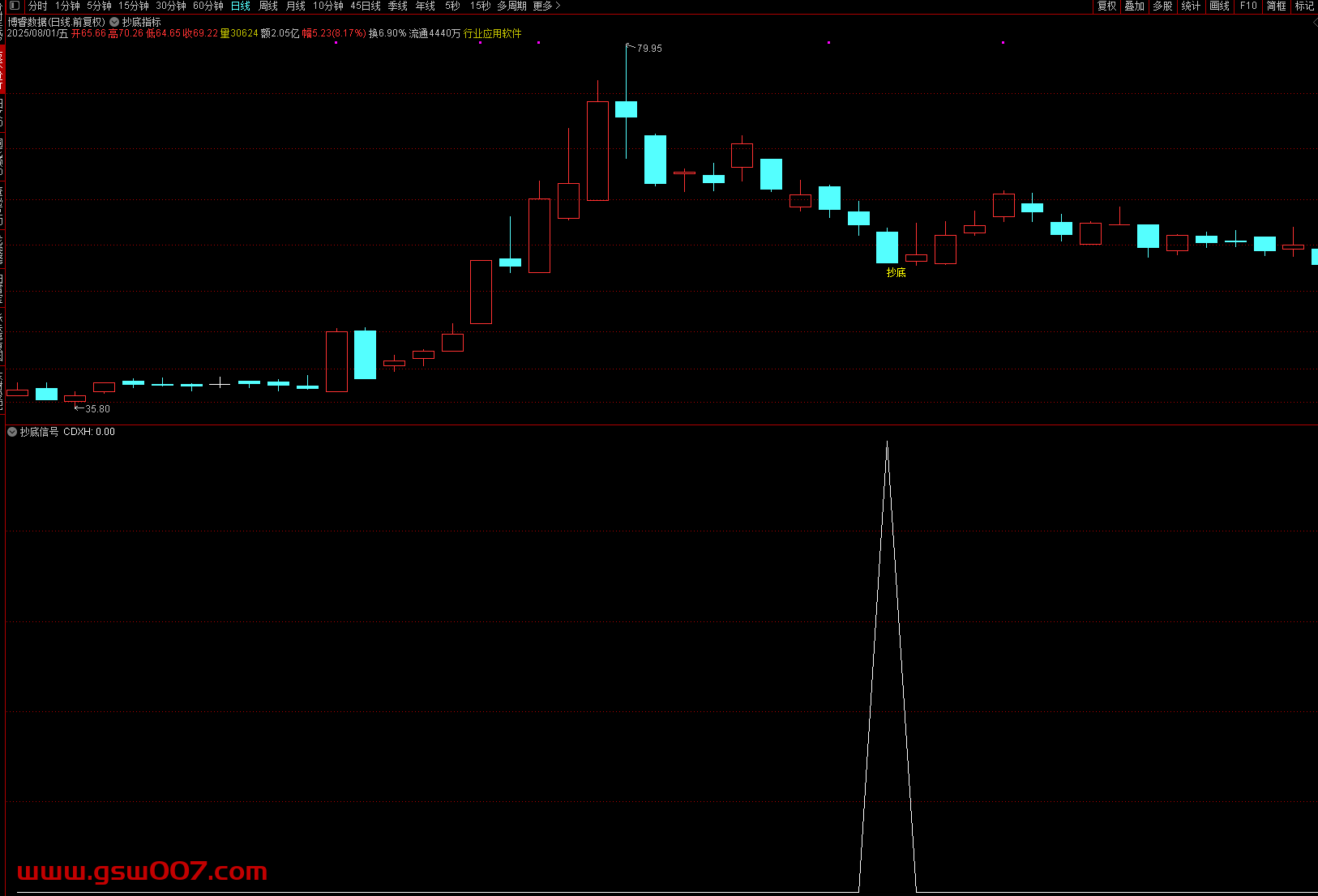
Task: Open the F10 company info
Action: [x=1248, y=6]
